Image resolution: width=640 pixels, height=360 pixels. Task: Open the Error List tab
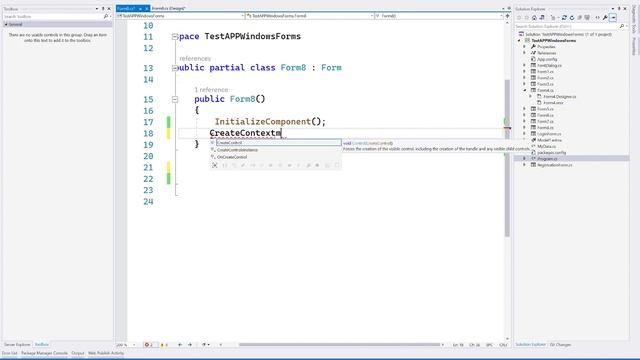(9, 353)
